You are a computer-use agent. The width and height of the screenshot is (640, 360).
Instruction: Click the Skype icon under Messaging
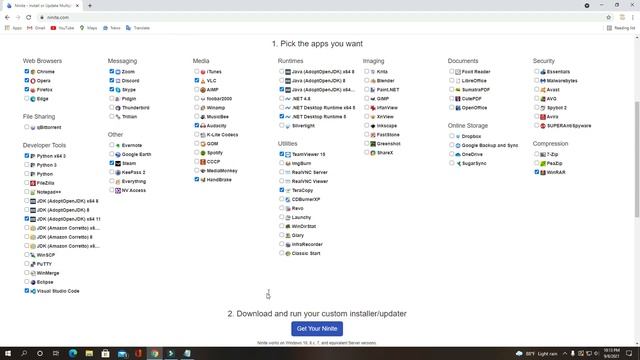point(118,90)
